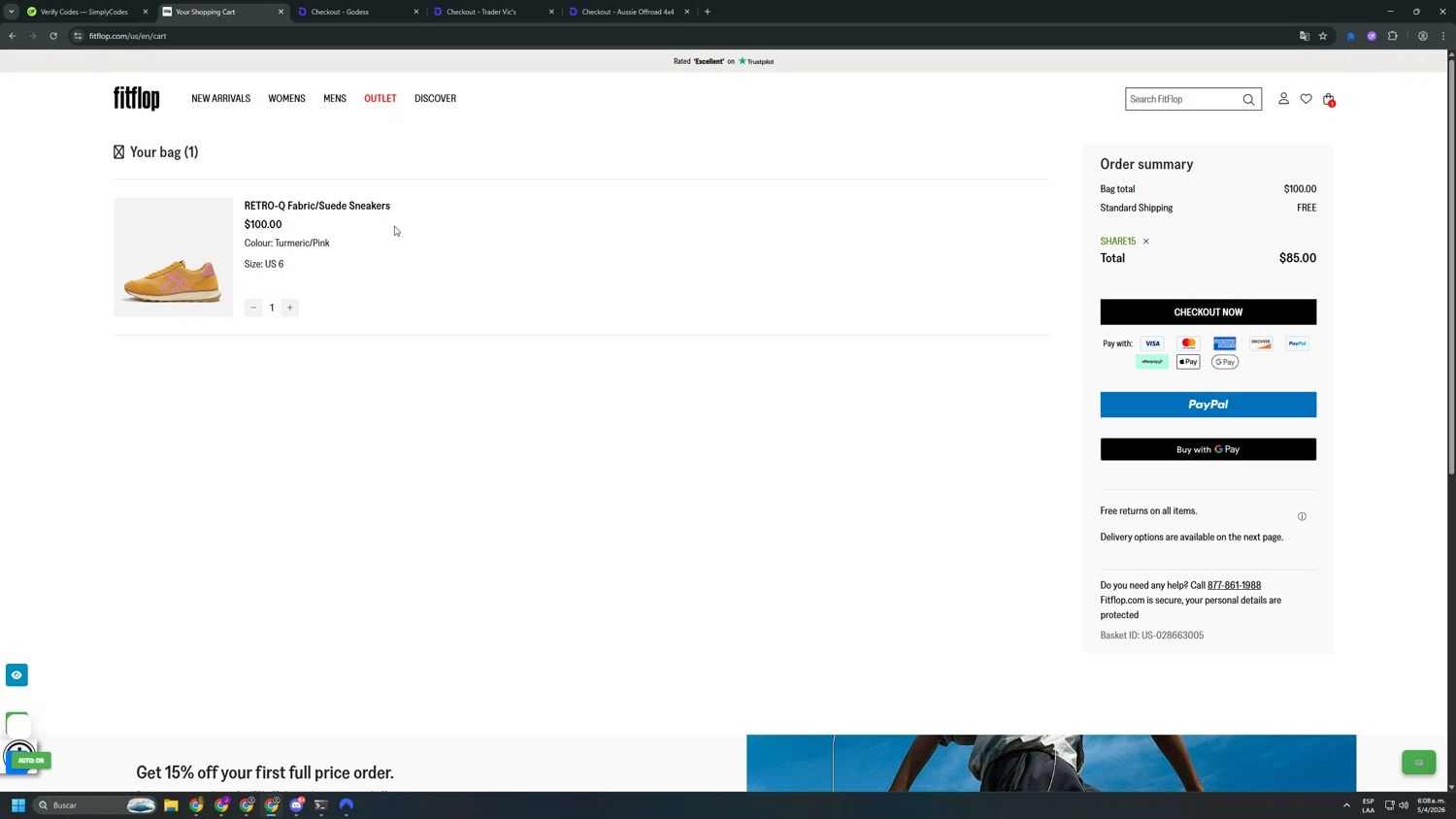Open the RETRO-Q Fabric/Suede Sneakers product link

pos(317,206)
